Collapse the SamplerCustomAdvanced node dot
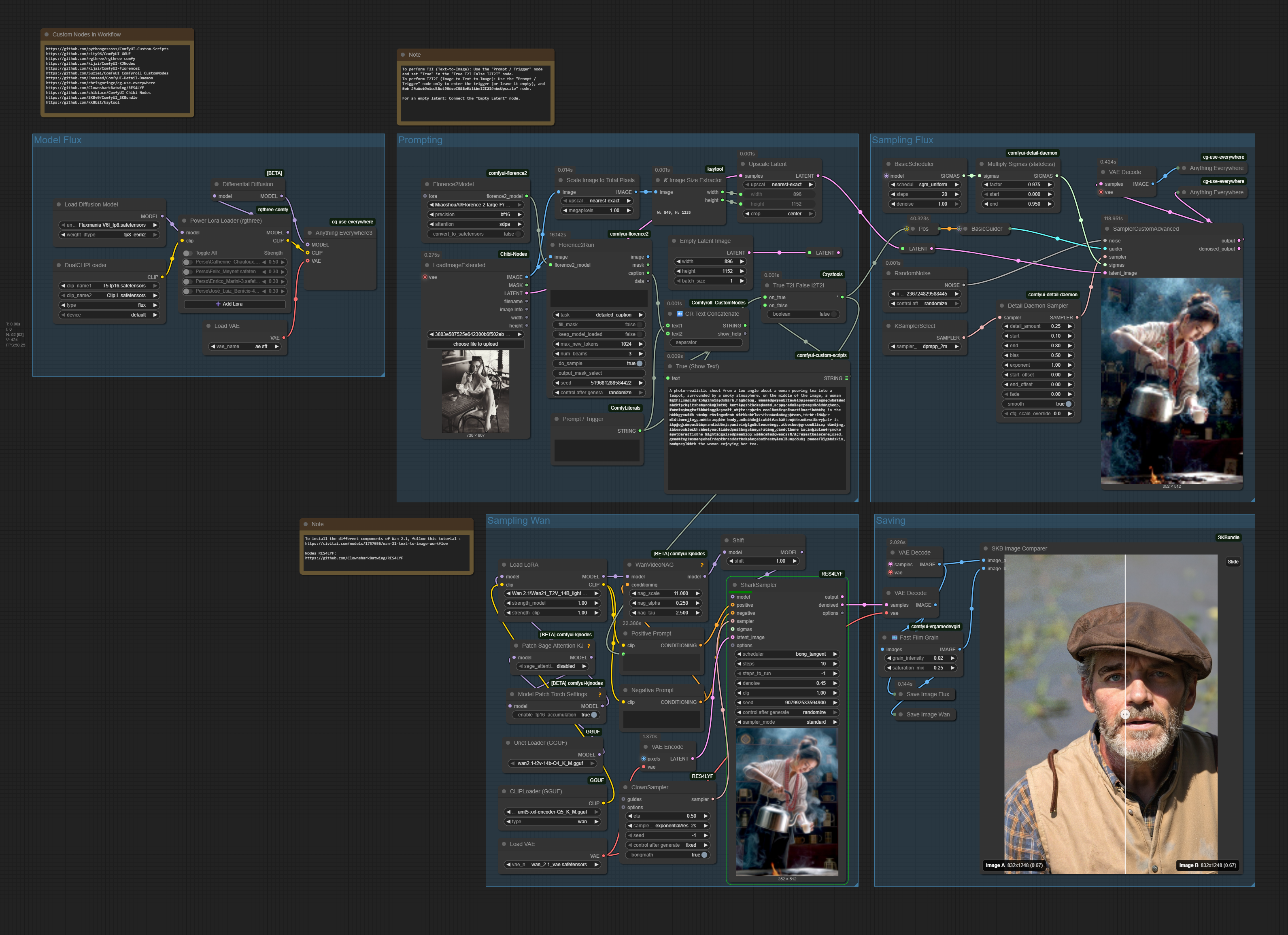The image size is (1288, 935). tap(1107, 229)
